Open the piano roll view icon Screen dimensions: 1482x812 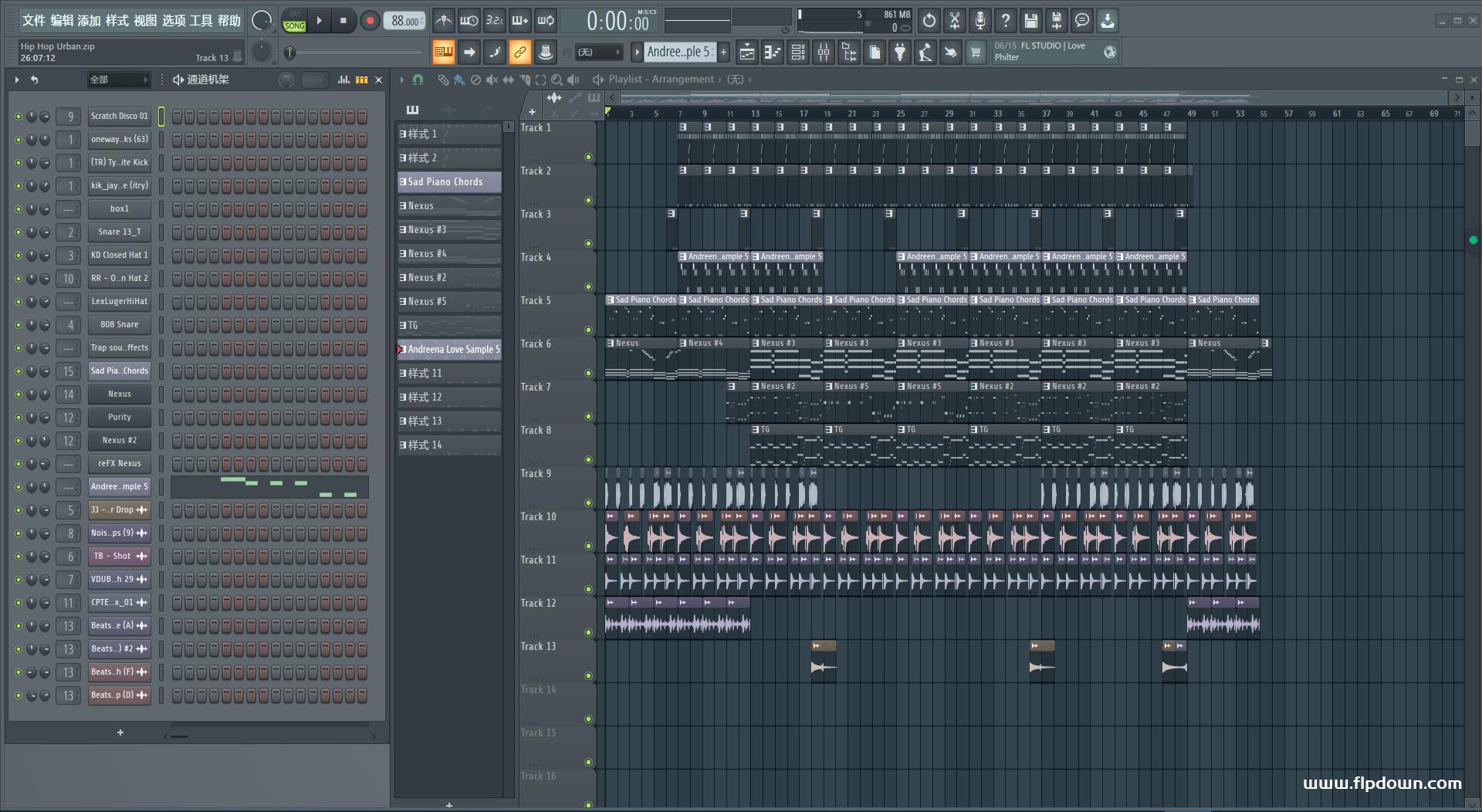(773, 52)
